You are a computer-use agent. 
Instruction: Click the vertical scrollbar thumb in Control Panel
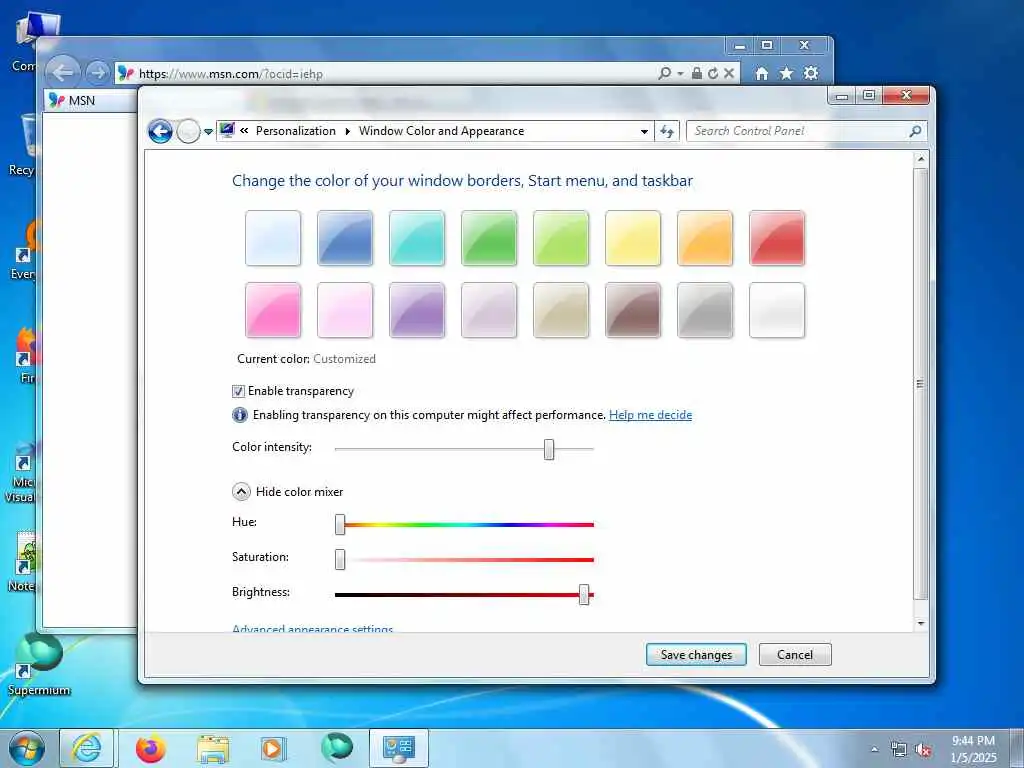[x=921, y=383]
